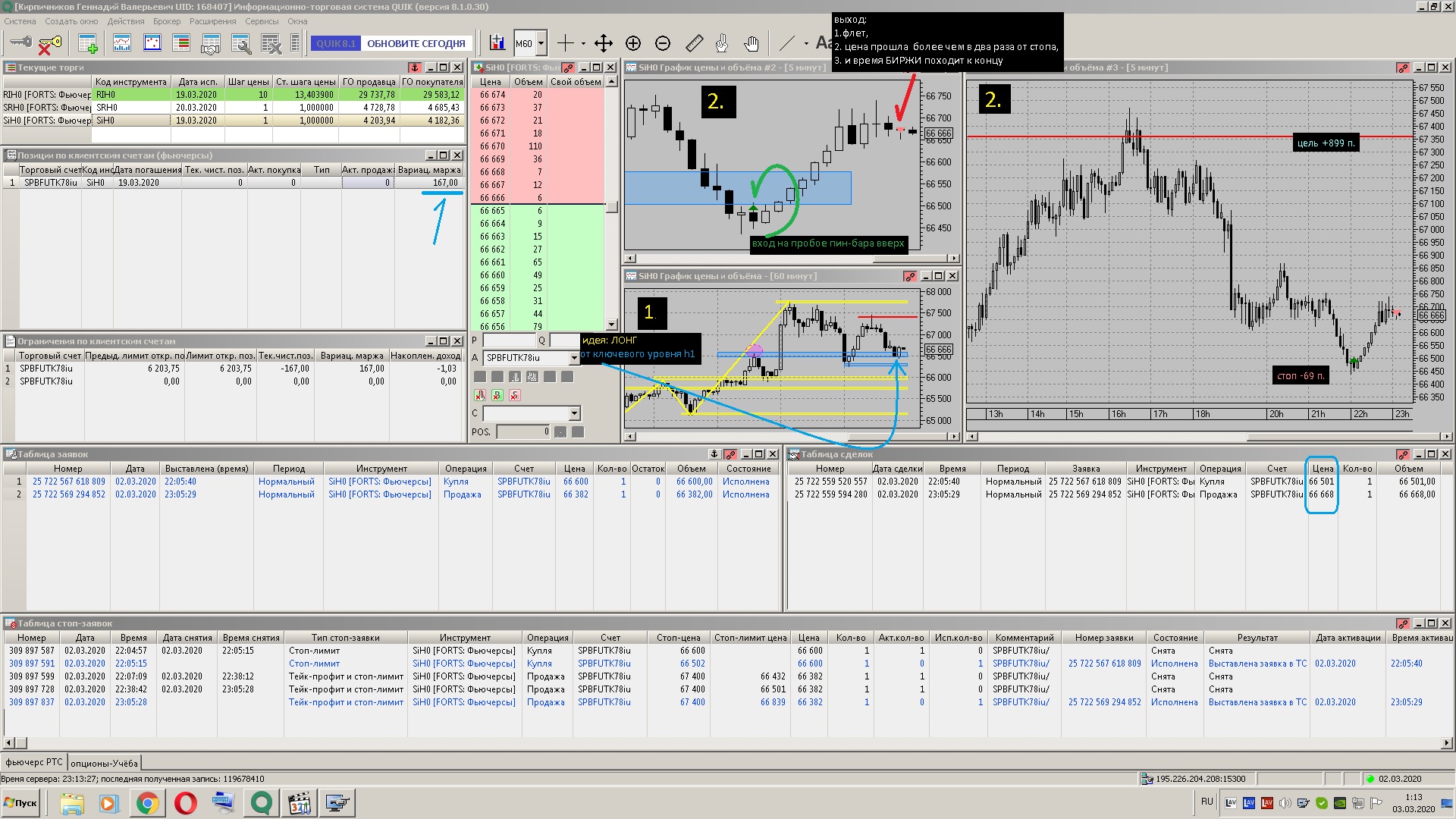The image size is (1456, 819).
Task: Click ОБНОВИТЕ СЕГОДНЯ update button
Action: [x=416, y=43]
